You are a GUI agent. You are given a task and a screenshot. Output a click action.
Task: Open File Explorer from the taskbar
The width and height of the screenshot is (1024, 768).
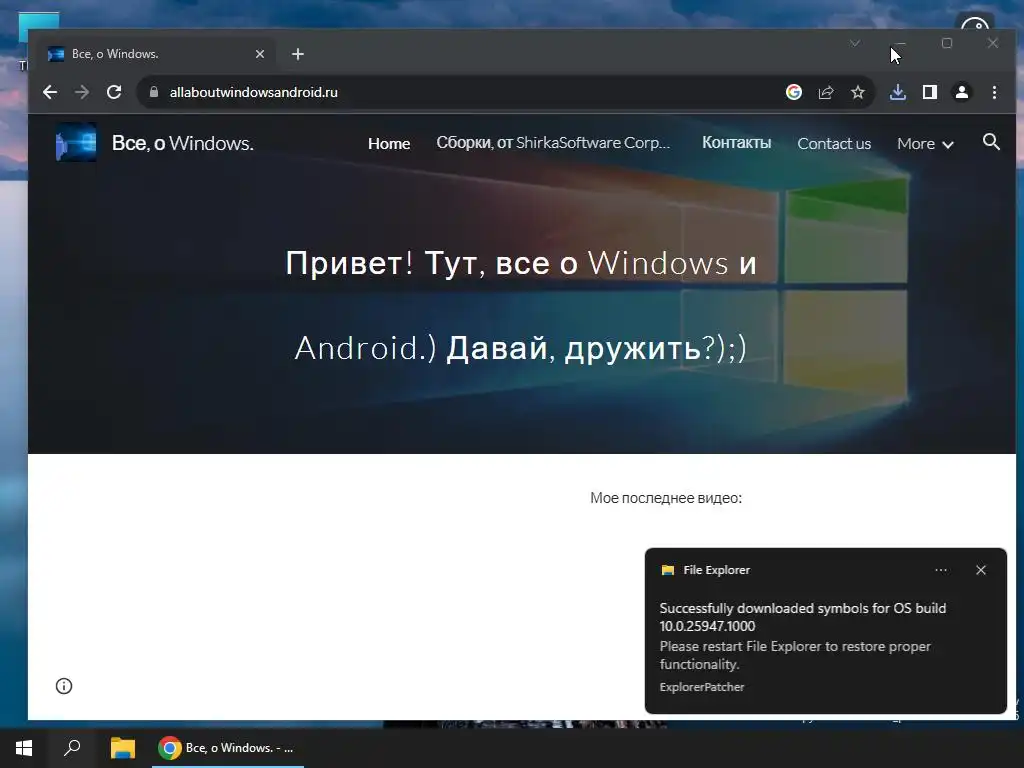click(x=123, y=748)
